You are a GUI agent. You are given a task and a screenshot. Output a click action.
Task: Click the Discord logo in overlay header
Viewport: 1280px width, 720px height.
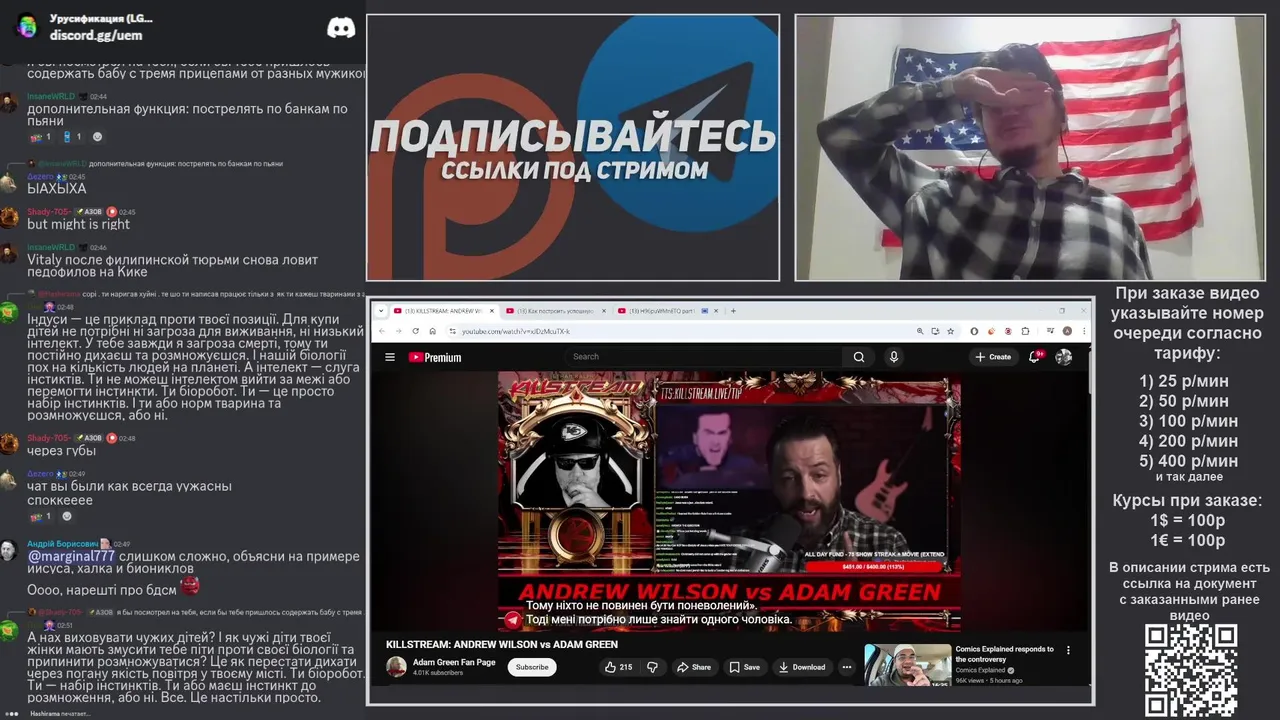click(341, 27)
